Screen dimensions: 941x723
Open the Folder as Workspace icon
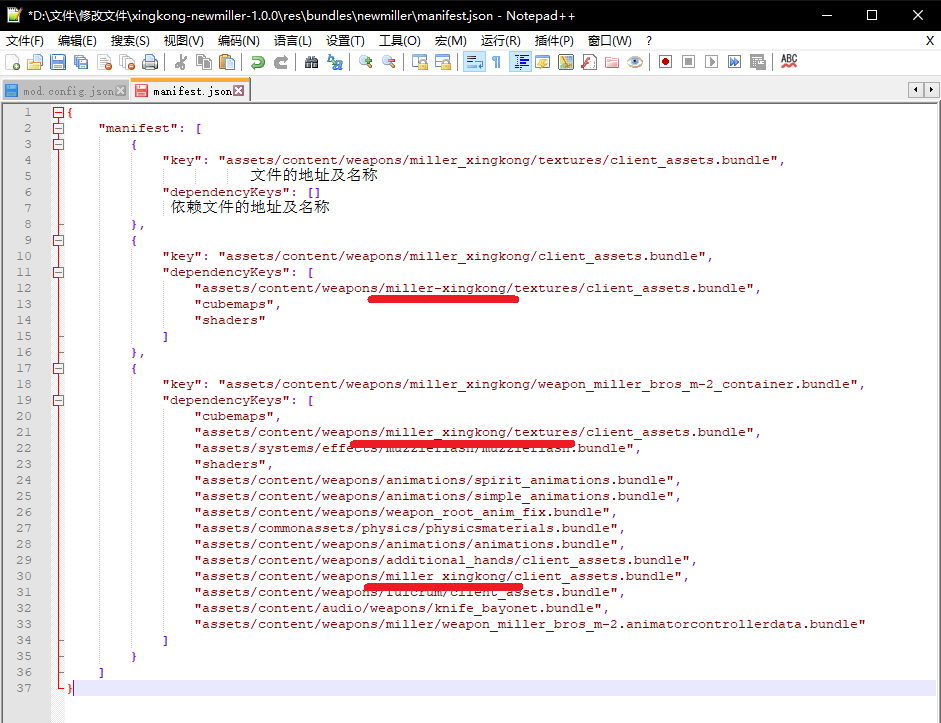[x=612, y=62]
